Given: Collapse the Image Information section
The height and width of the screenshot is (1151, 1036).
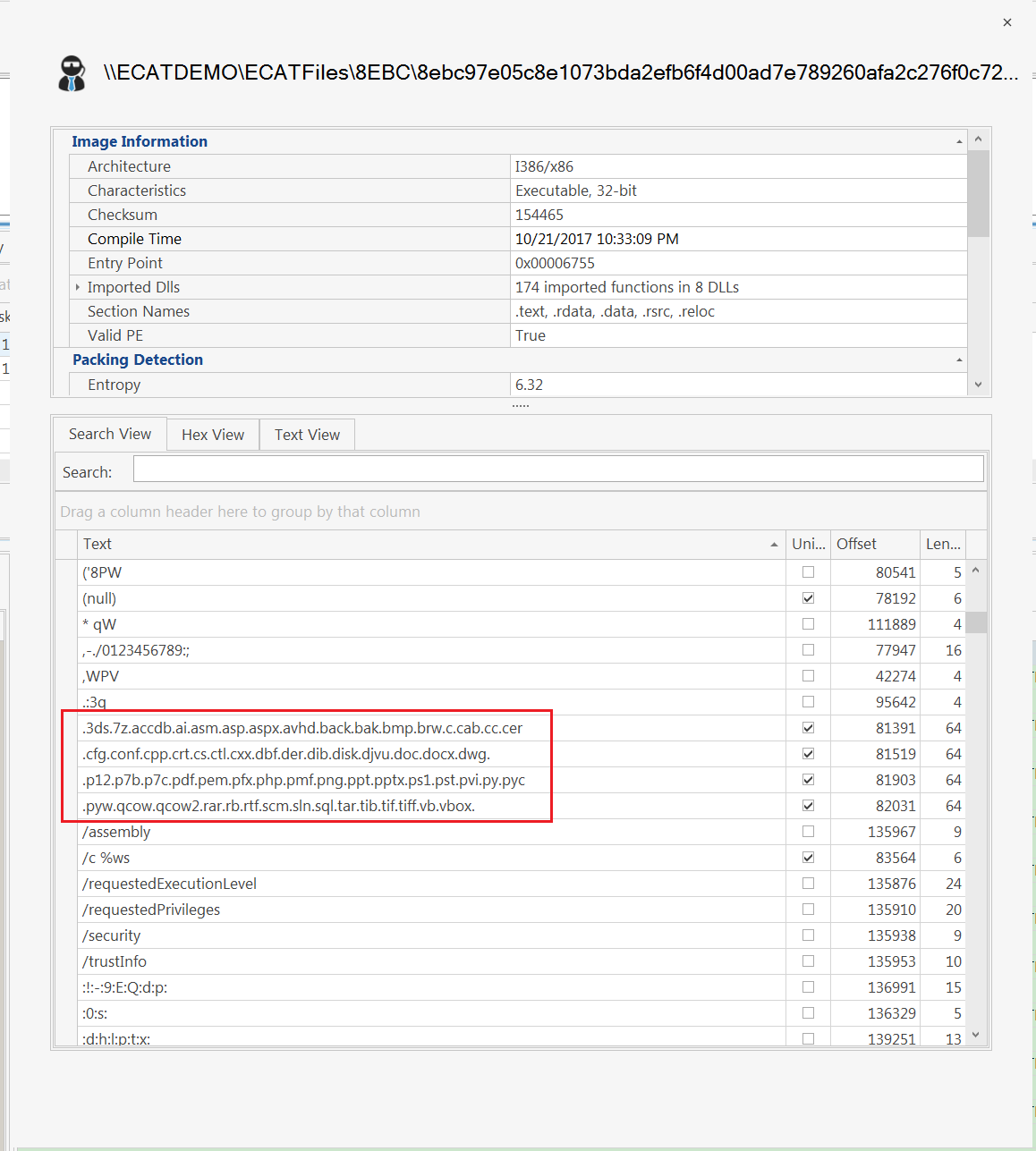Looking at the screenshot, I should pyautogui.click(x=959, y=141).
